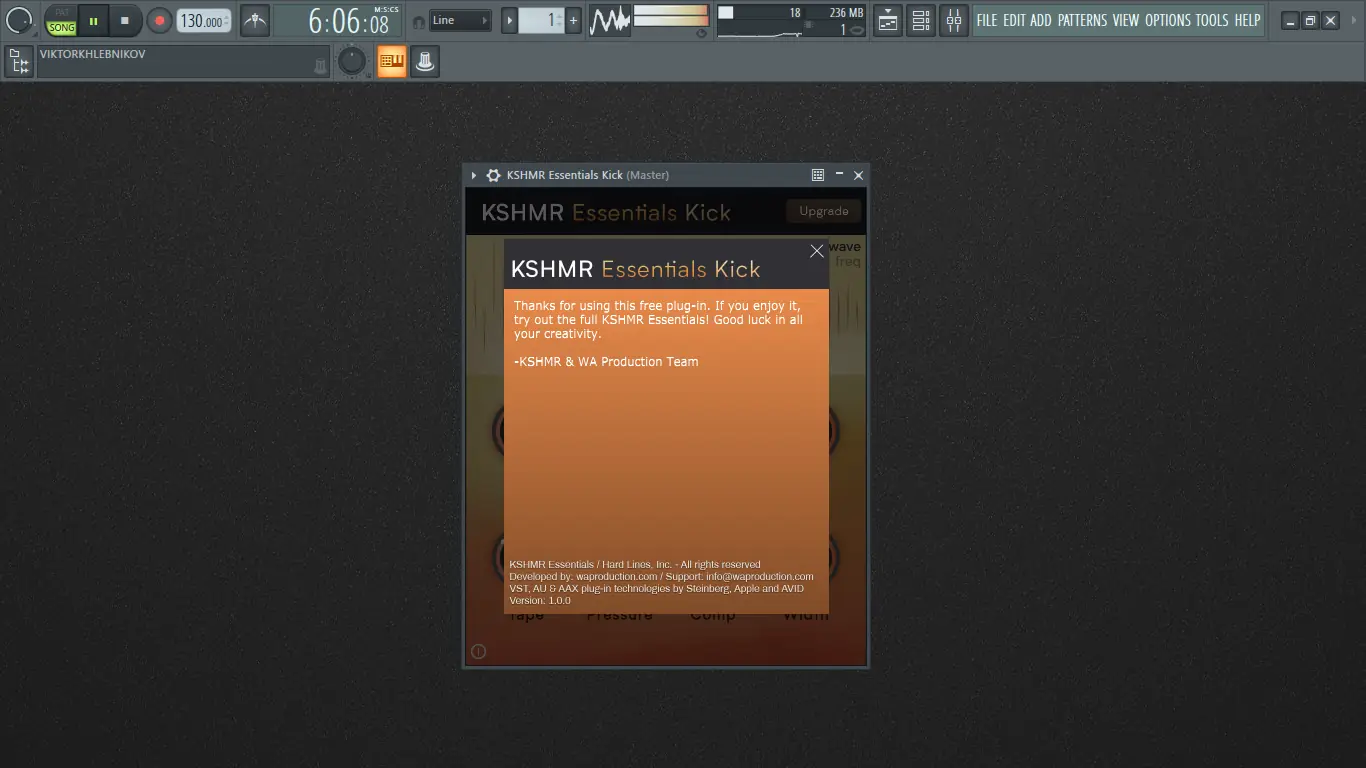Open the Channel rack icon

[921, 20]
